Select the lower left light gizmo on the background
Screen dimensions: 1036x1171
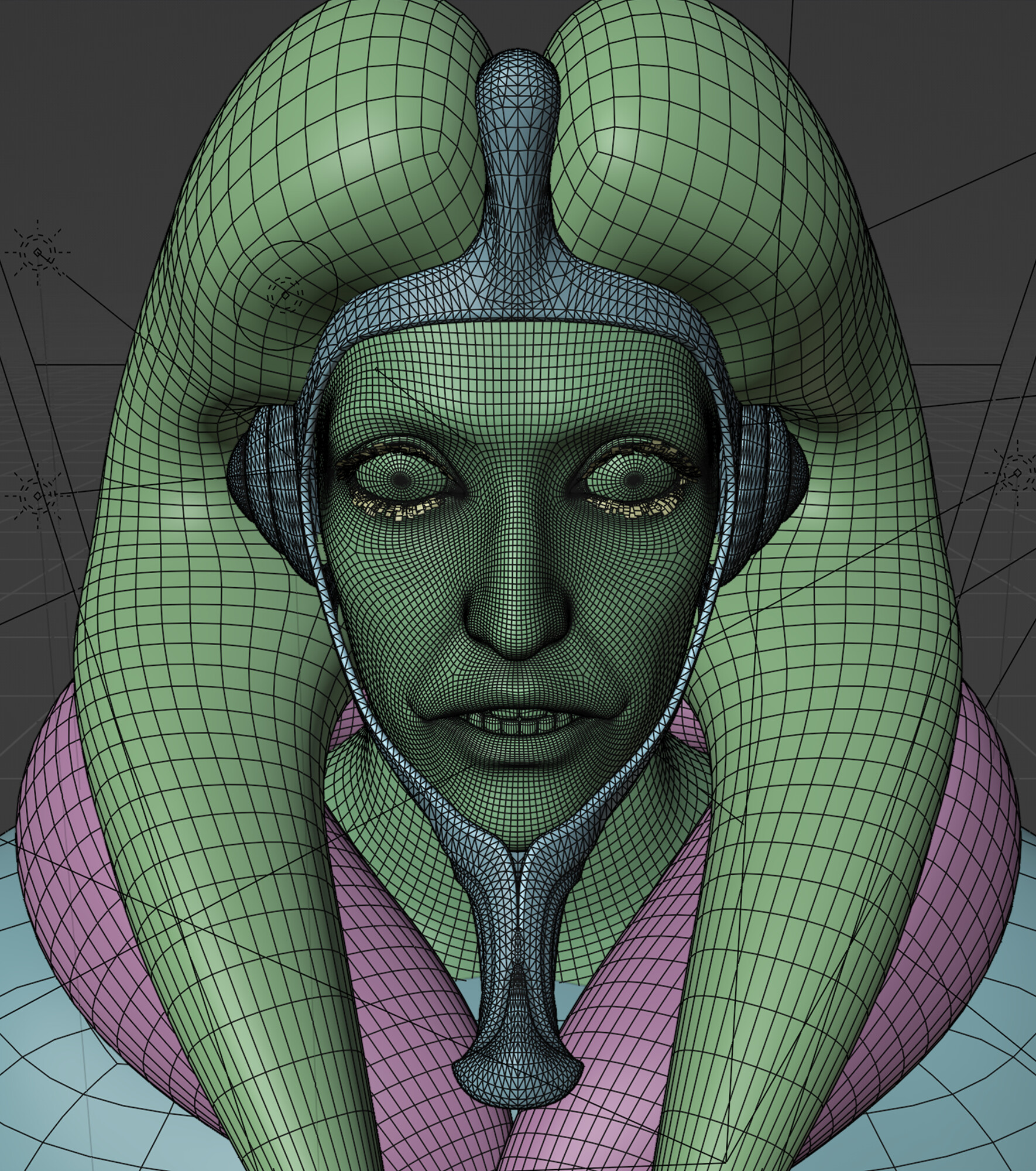click(x=36, y=495)
